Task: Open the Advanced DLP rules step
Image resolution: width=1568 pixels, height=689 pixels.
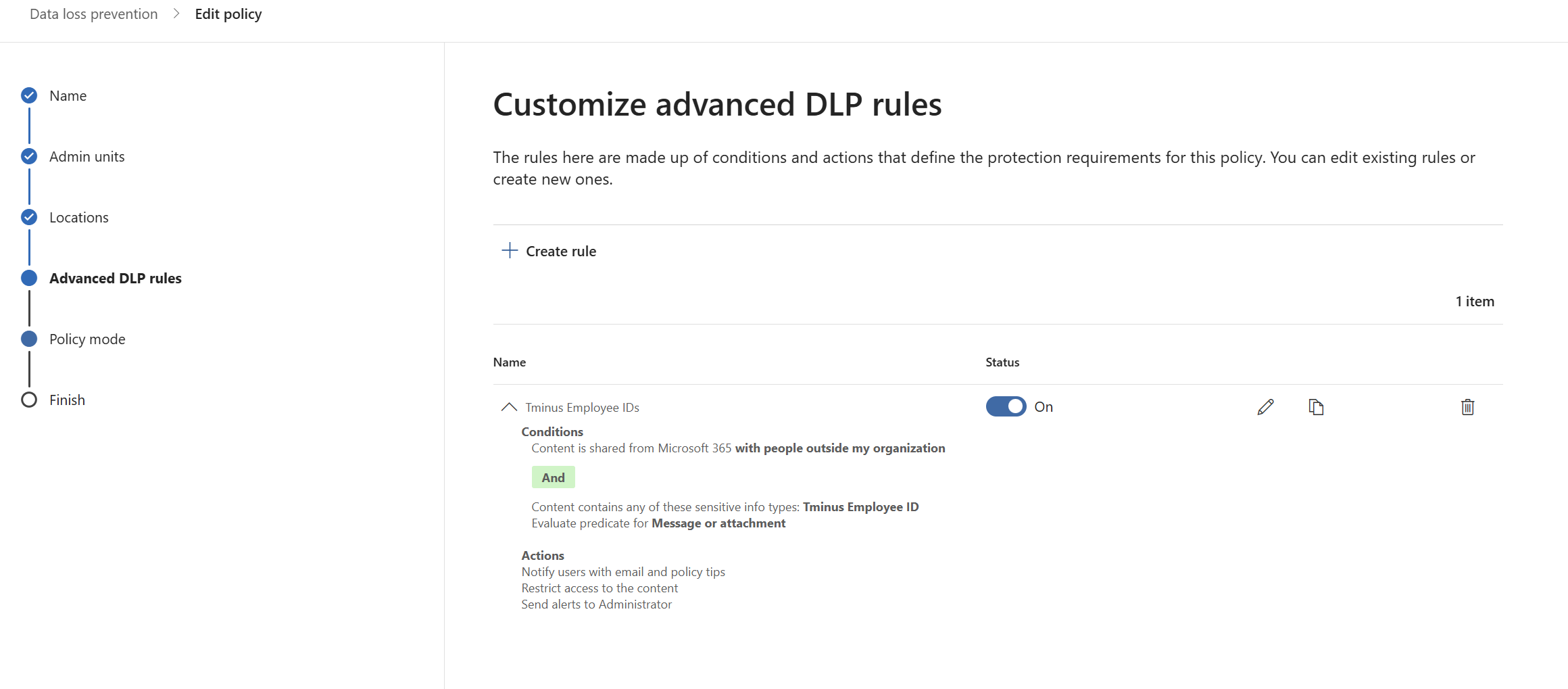Action: click(115, 278)
